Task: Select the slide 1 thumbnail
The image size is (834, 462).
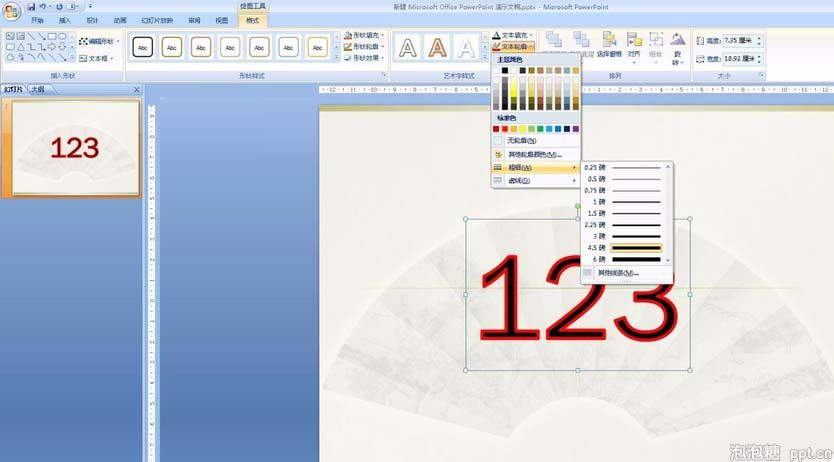Action: pos(75,148)
